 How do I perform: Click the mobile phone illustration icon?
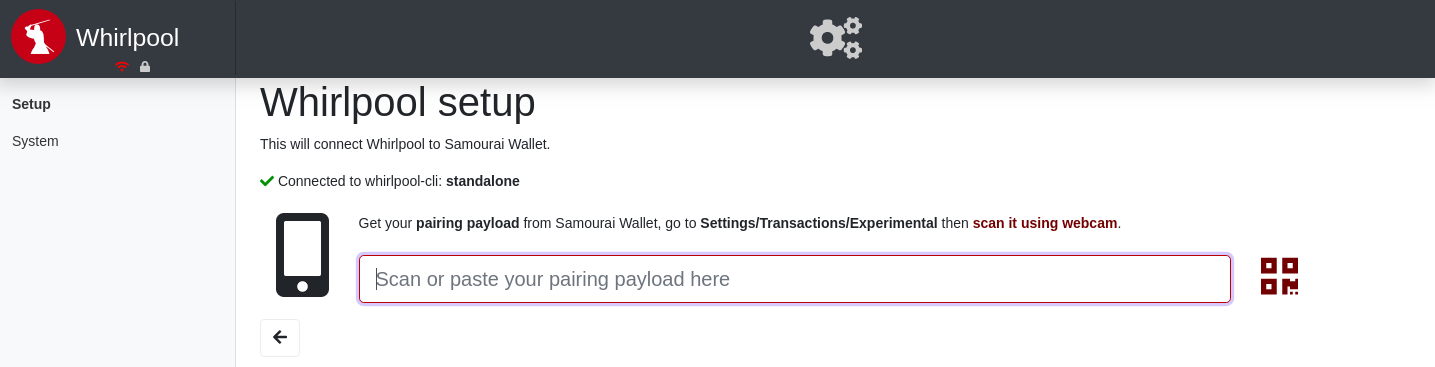pyautogui.click(x=302, y=255)
